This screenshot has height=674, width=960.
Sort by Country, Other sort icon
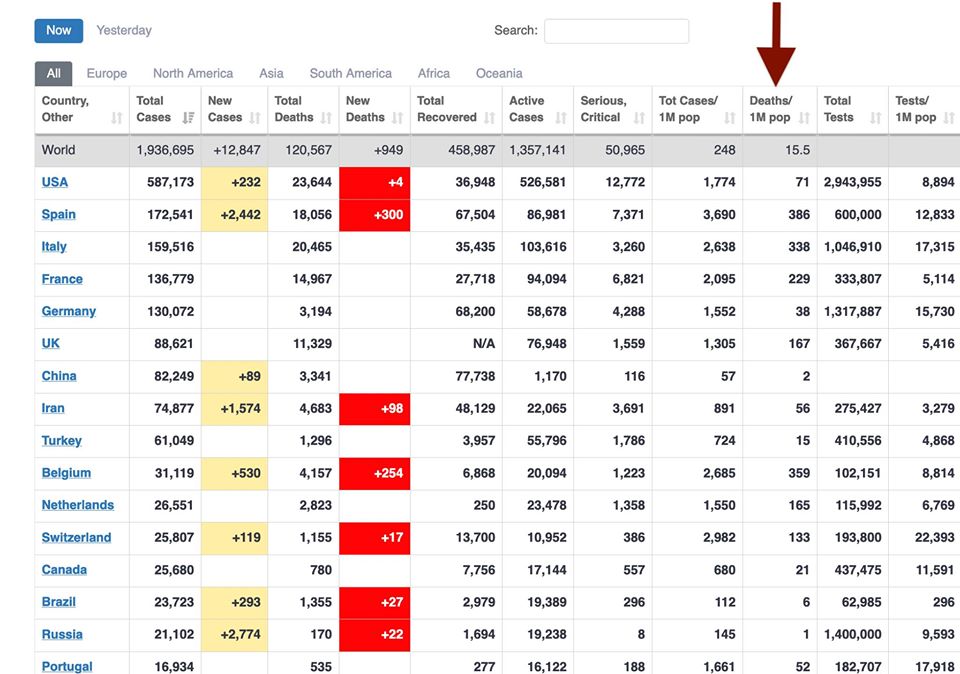coord(116,118)
